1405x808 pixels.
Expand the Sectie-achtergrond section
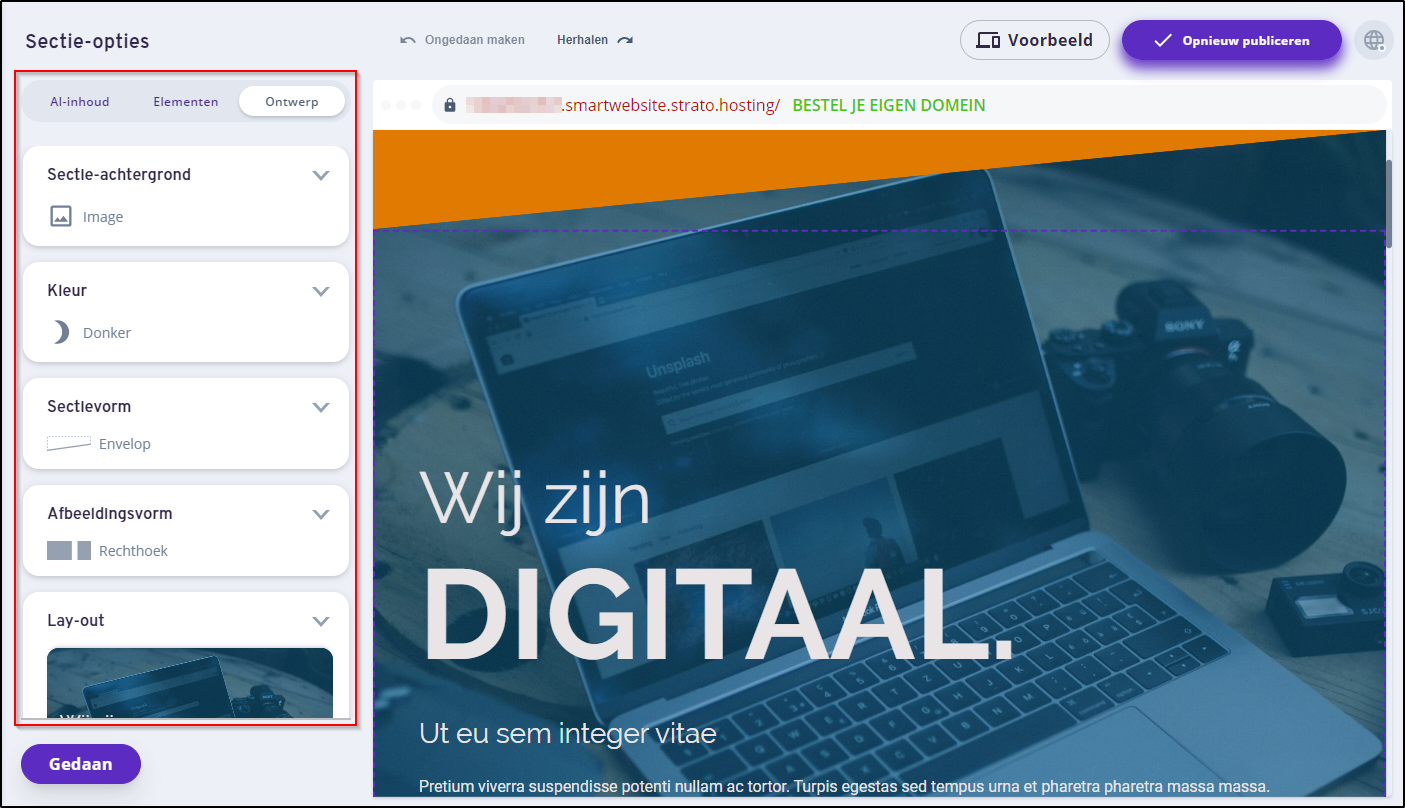pyautogui.click(x=321, y=174)
